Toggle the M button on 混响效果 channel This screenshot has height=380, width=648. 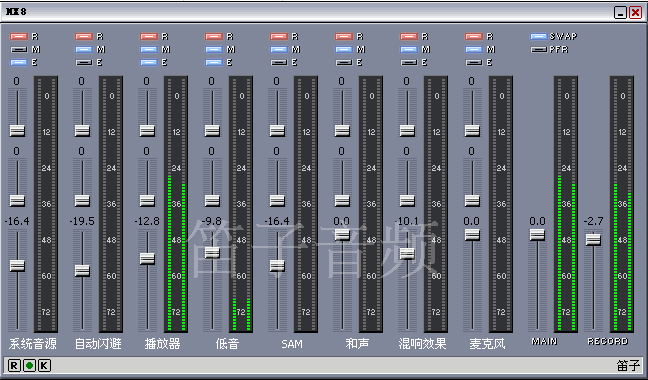click(408, 50)
